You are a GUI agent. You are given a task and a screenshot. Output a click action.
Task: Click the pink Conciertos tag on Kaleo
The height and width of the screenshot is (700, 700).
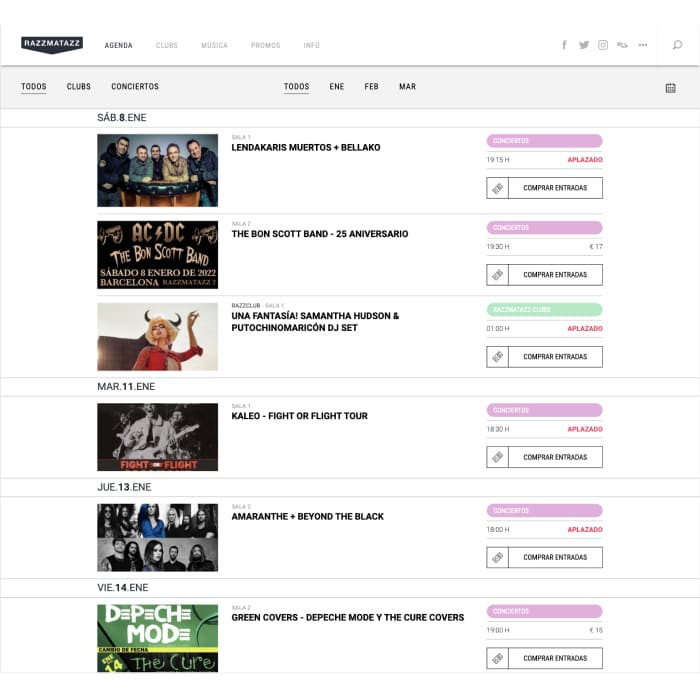pos(544,410)
